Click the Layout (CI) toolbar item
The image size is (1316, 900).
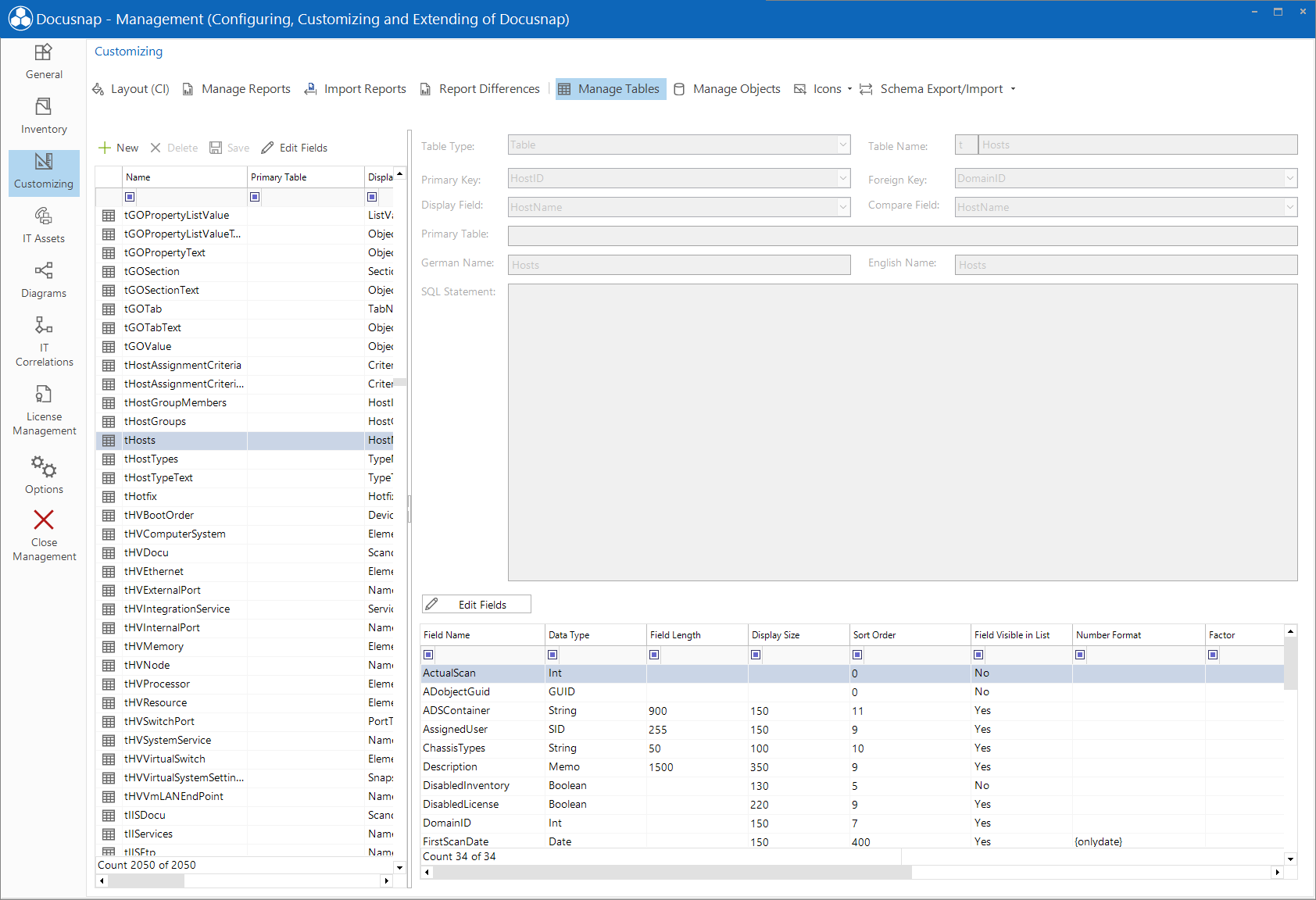pos(131,89)
